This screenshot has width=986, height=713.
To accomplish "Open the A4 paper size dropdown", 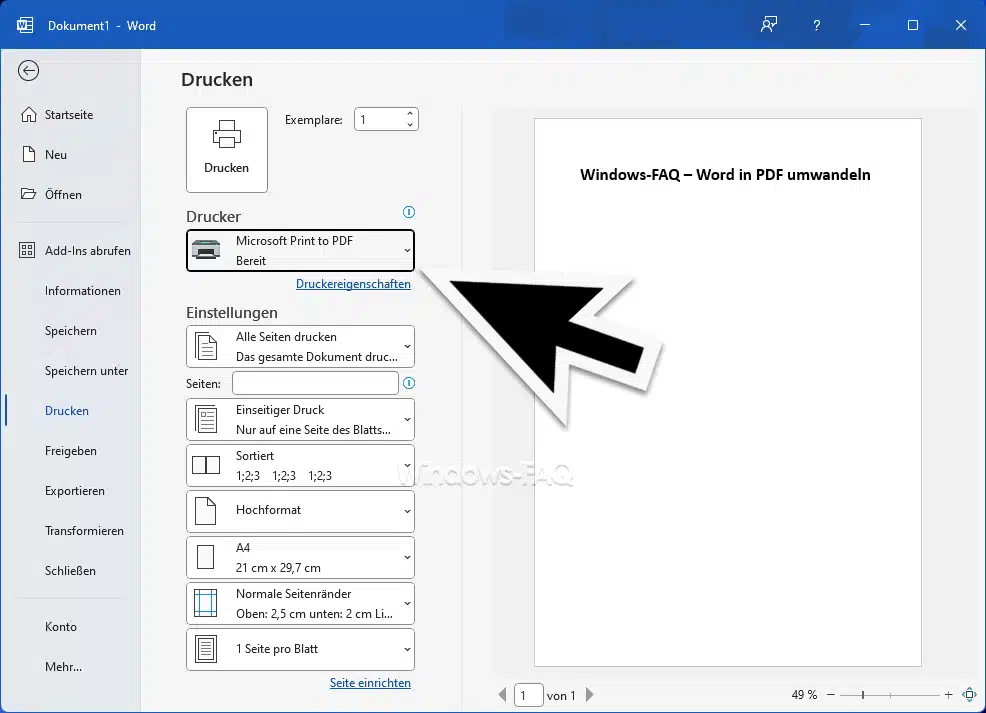I will 301,557.
